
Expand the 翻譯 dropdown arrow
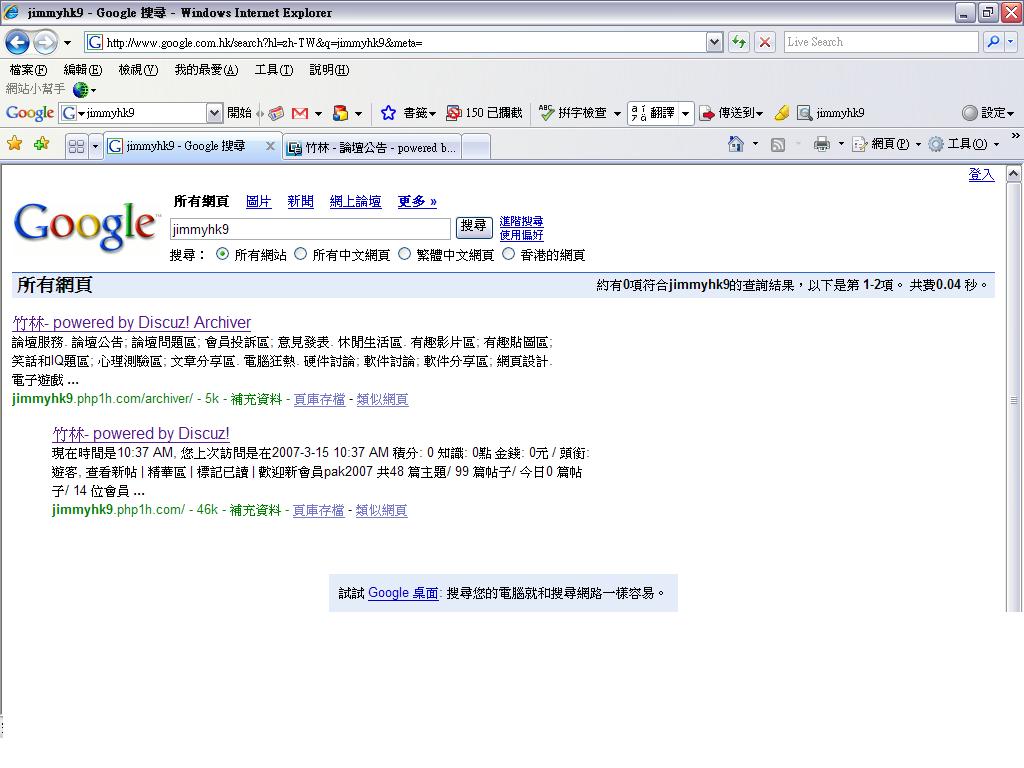[685, 114]
